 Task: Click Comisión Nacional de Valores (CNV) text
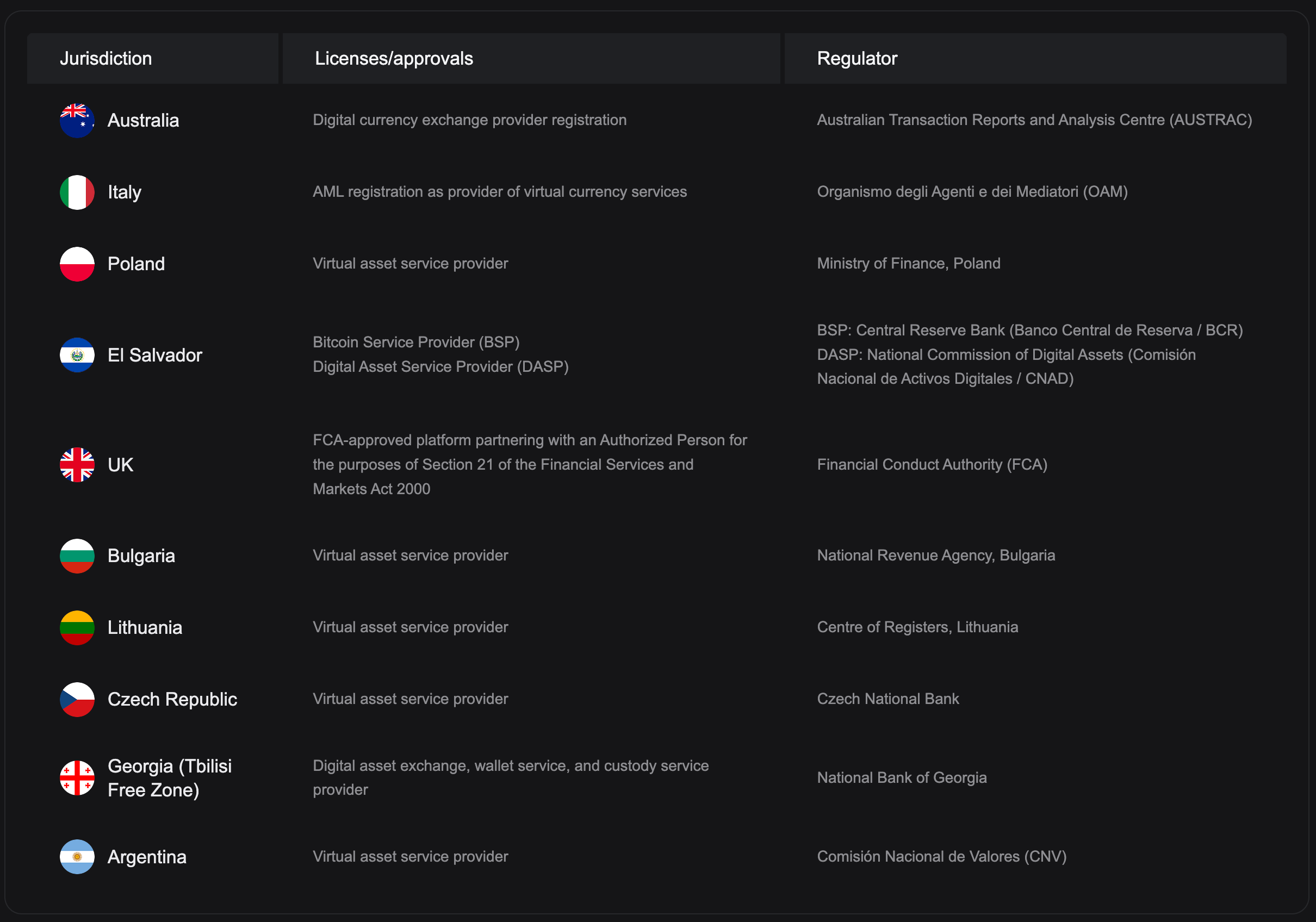(x=941, y=856)
